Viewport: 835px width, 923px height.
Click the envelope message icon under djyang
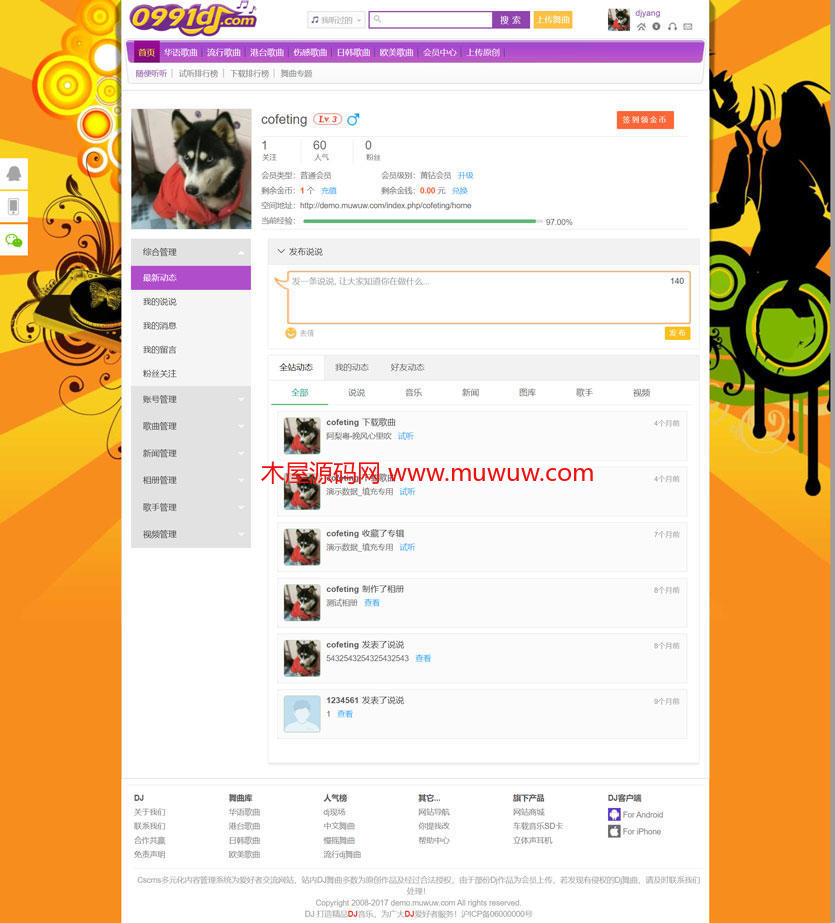[x=687, y=27]
